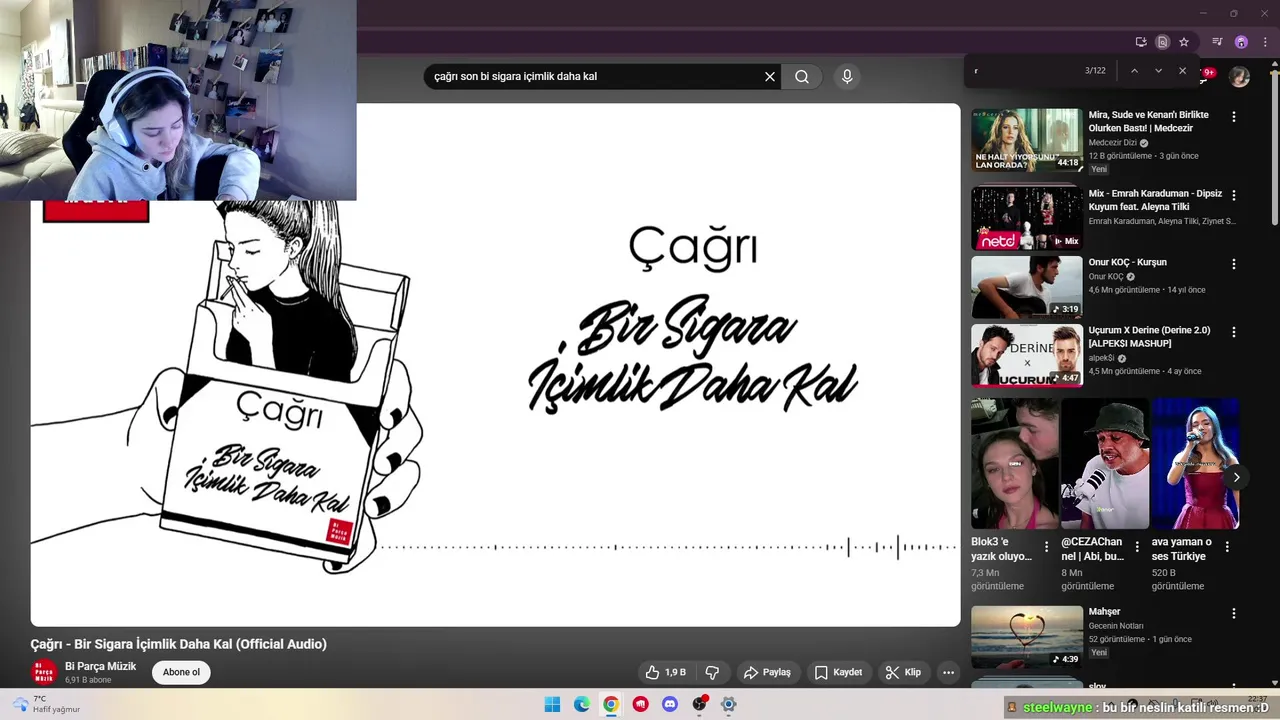Click the page search icon in address bar
The width and height of the screenshot is (1280, 720).
(x=1162, y=42)
